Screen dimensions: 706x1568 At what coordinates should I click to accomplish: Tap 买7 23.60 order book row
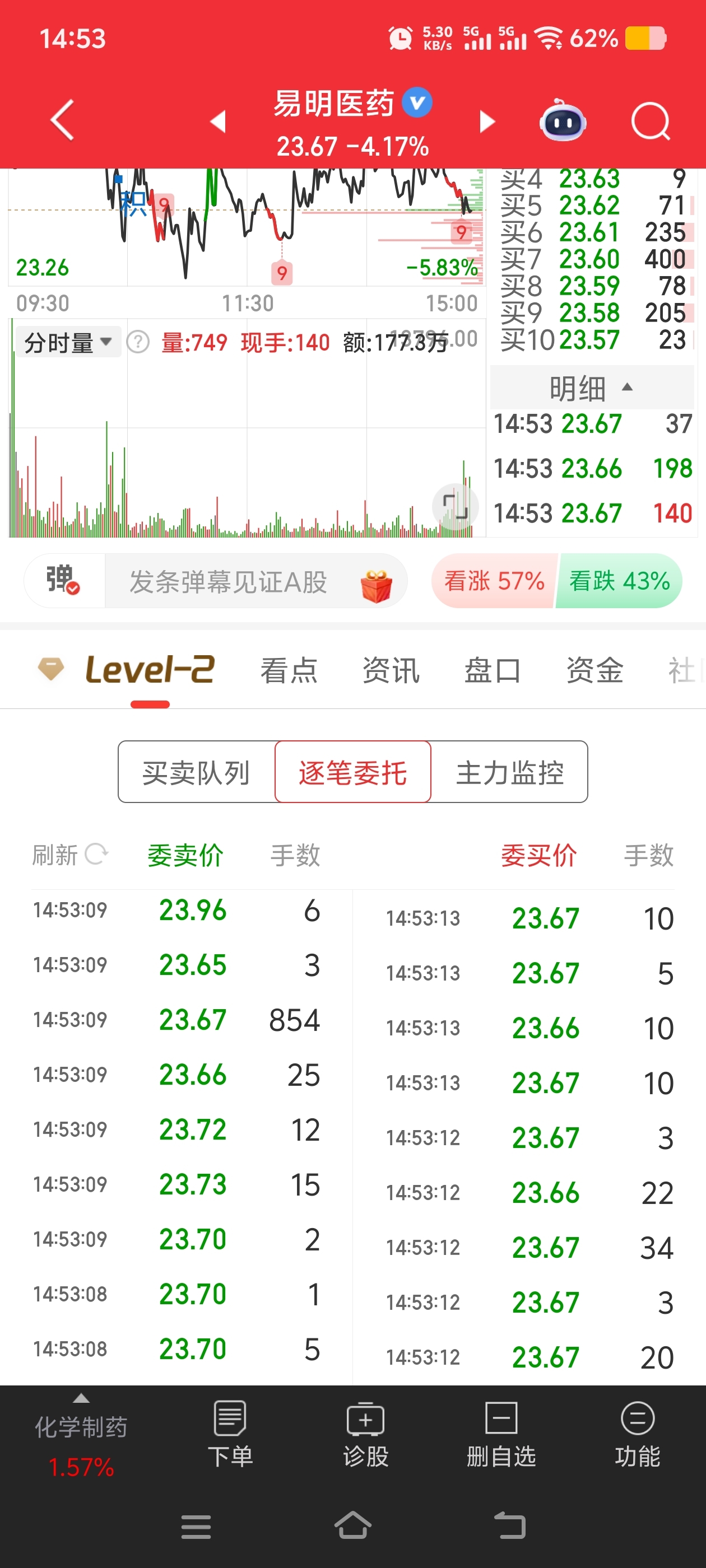point(596,259)
